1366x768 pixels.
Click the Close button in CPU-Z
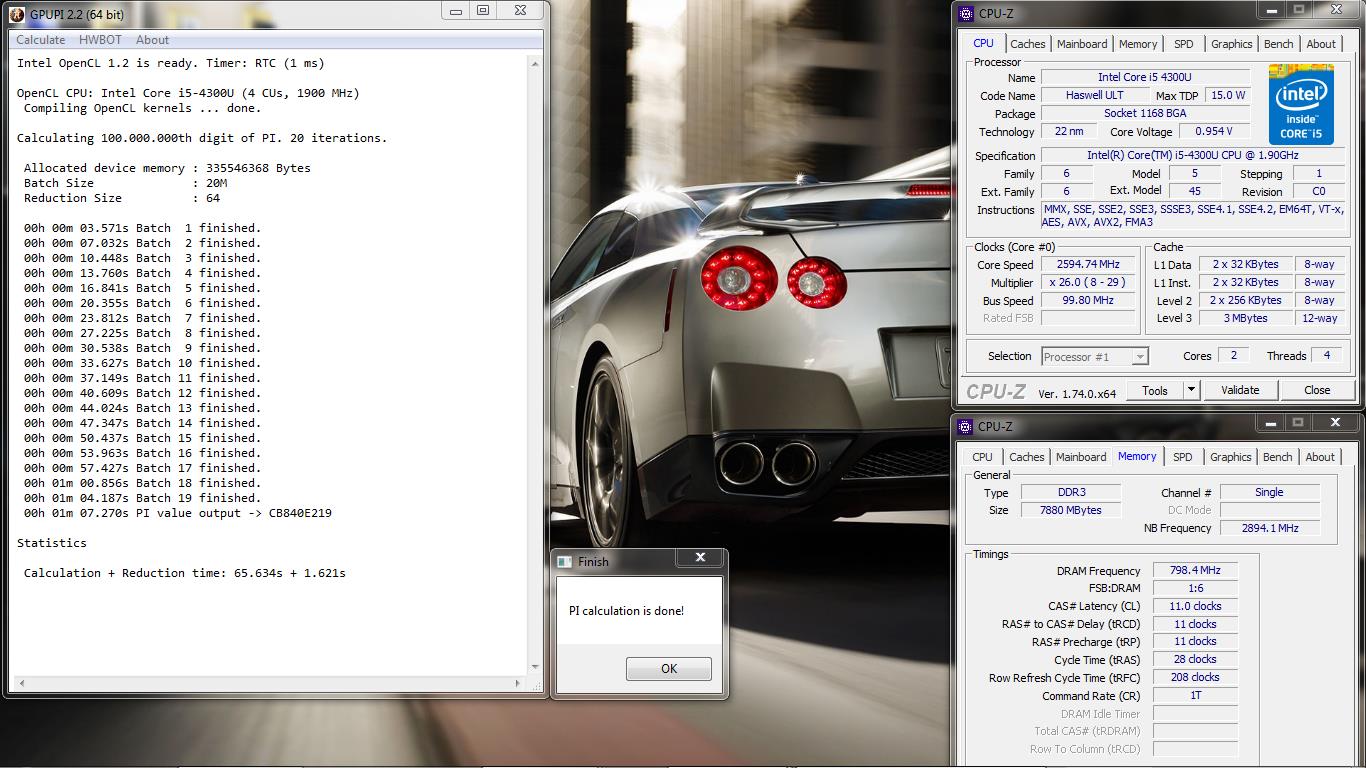pyautogui.click(x=1317, y=390)
